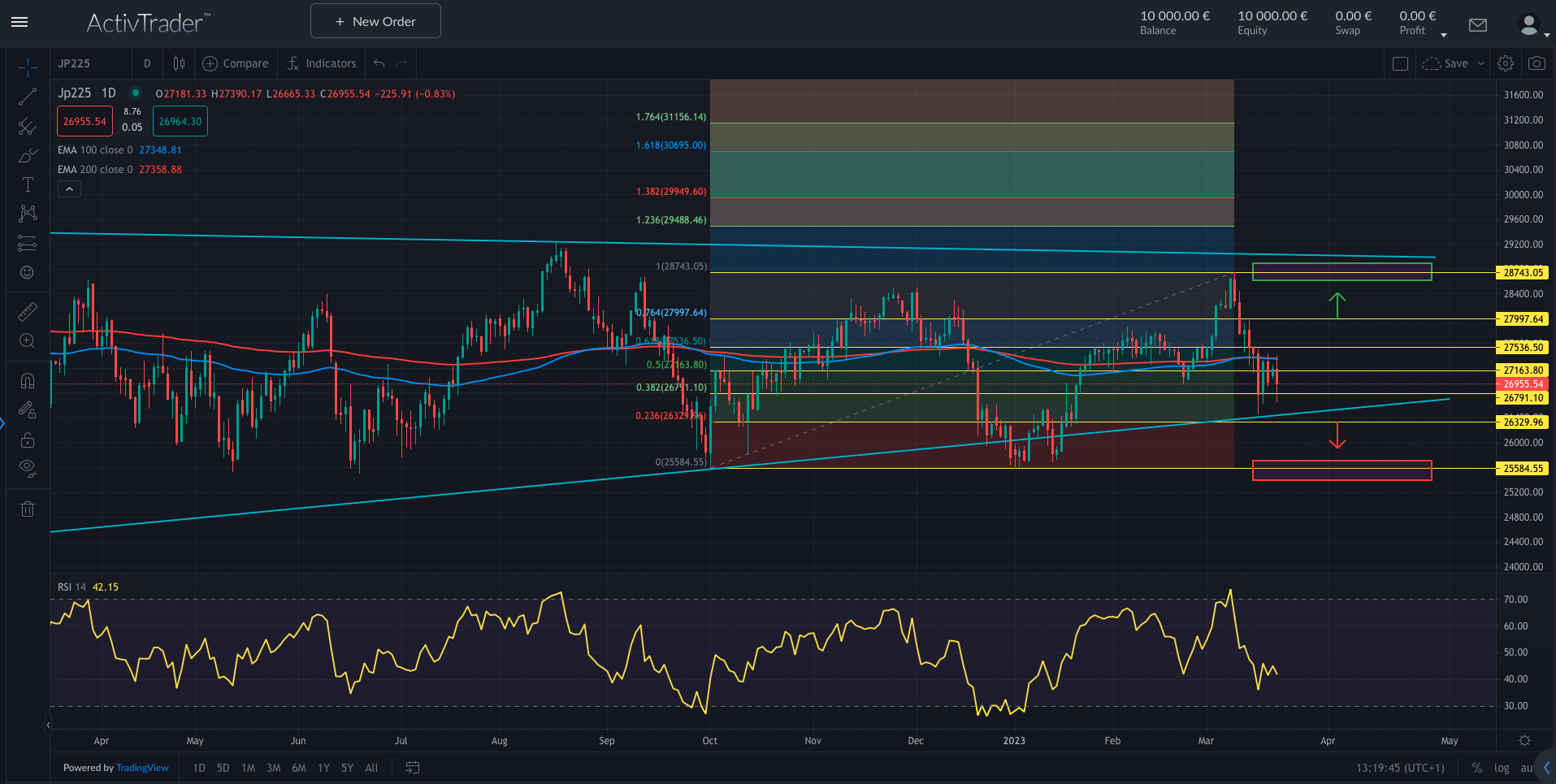The width and height of the screenshot is (1556, 784).
Task: Open the emoji sticker drawing tool
Action: click(27, 273)
